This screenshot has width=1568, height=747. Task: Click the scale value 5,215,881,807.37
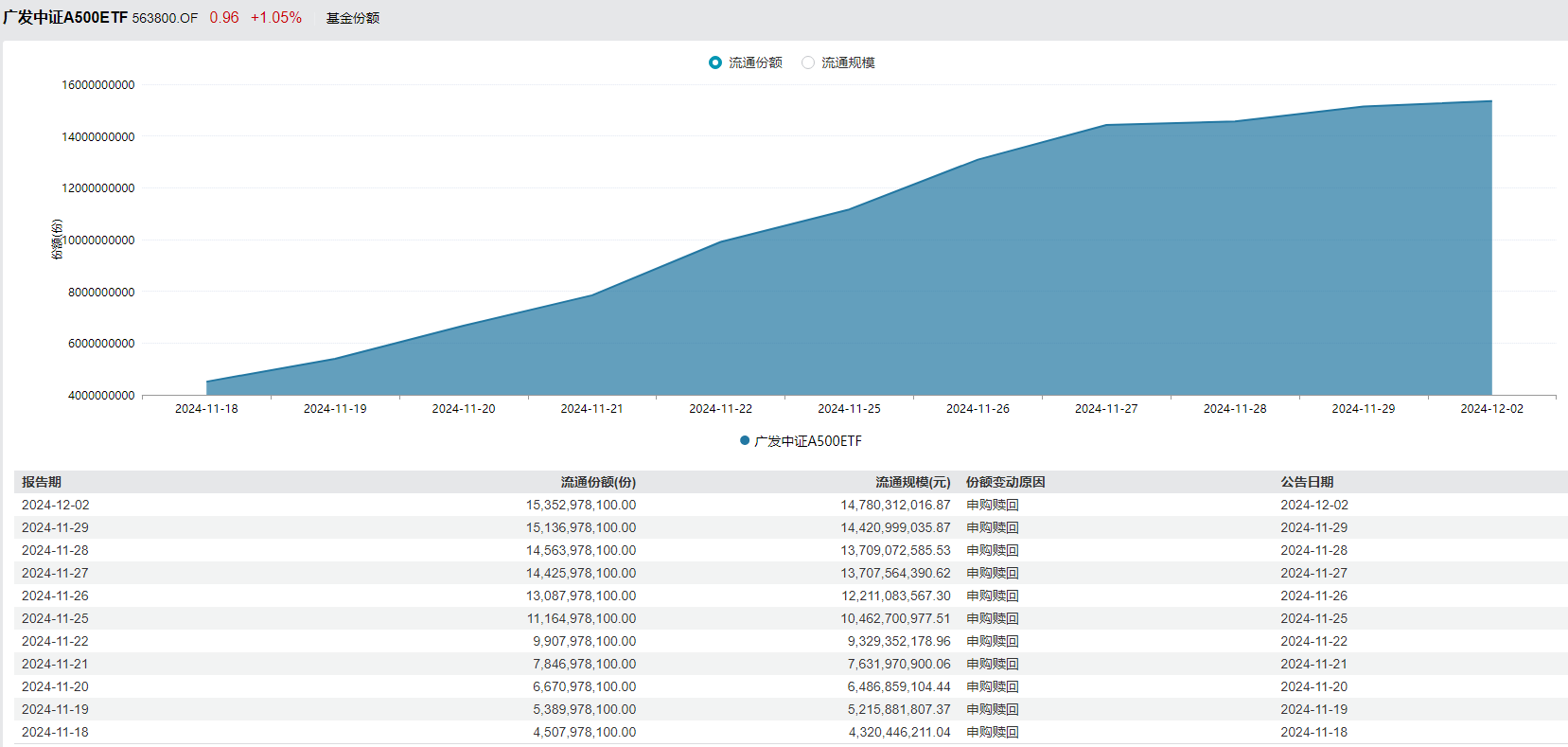point(899,709)
